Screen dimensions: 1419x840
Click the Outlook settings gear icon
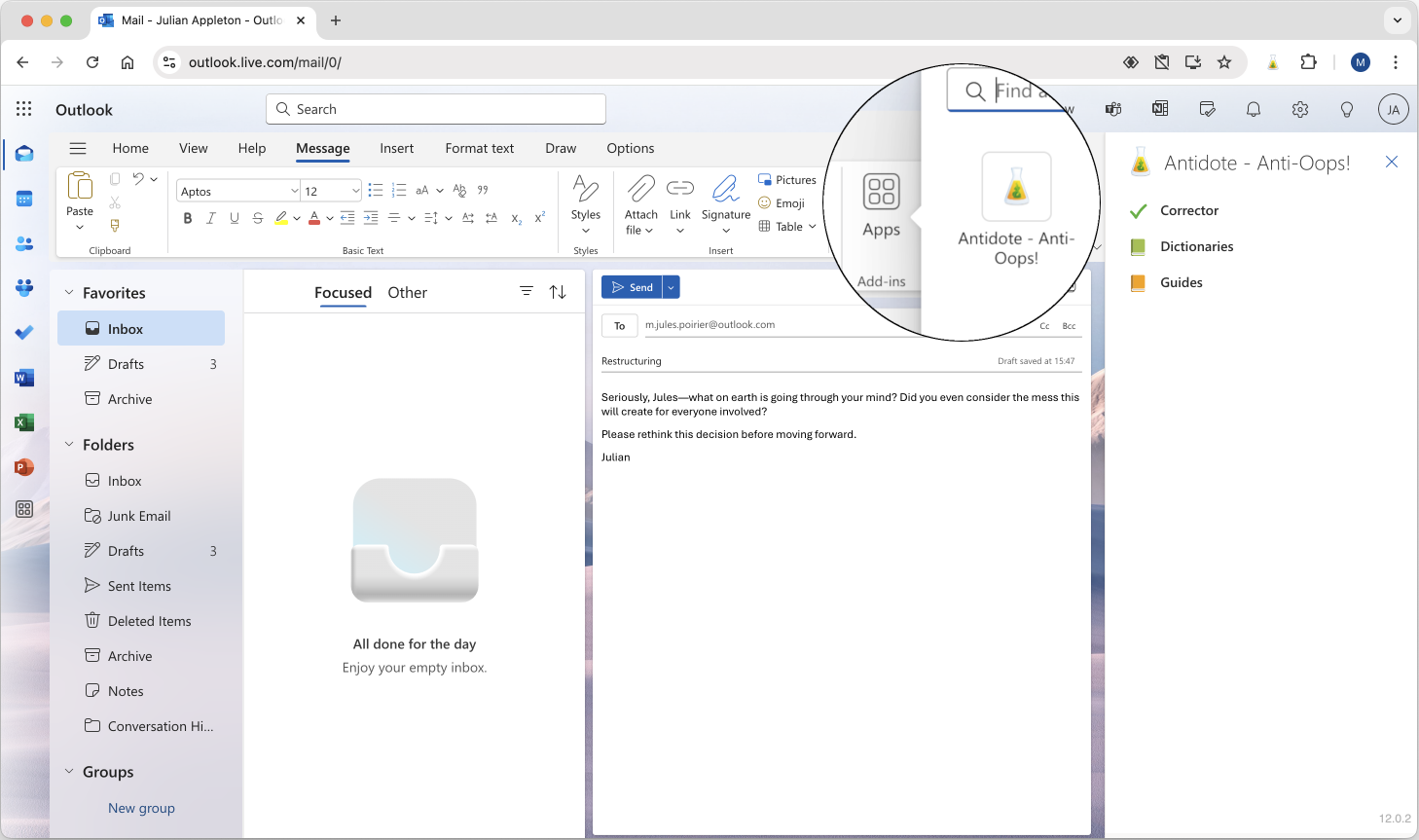pos(1299,110)
